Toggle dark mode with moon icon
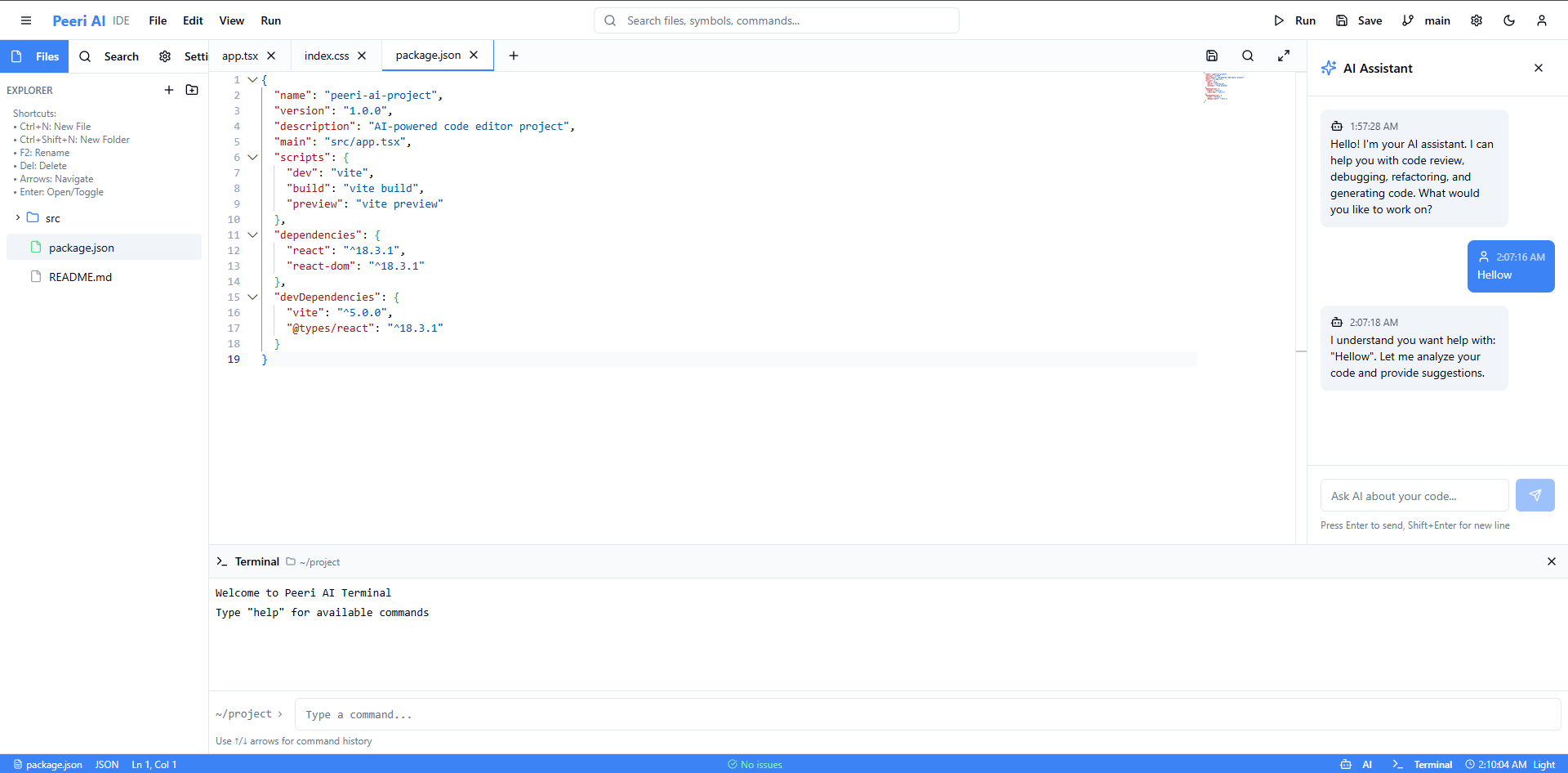 [x=1509, y=20]
